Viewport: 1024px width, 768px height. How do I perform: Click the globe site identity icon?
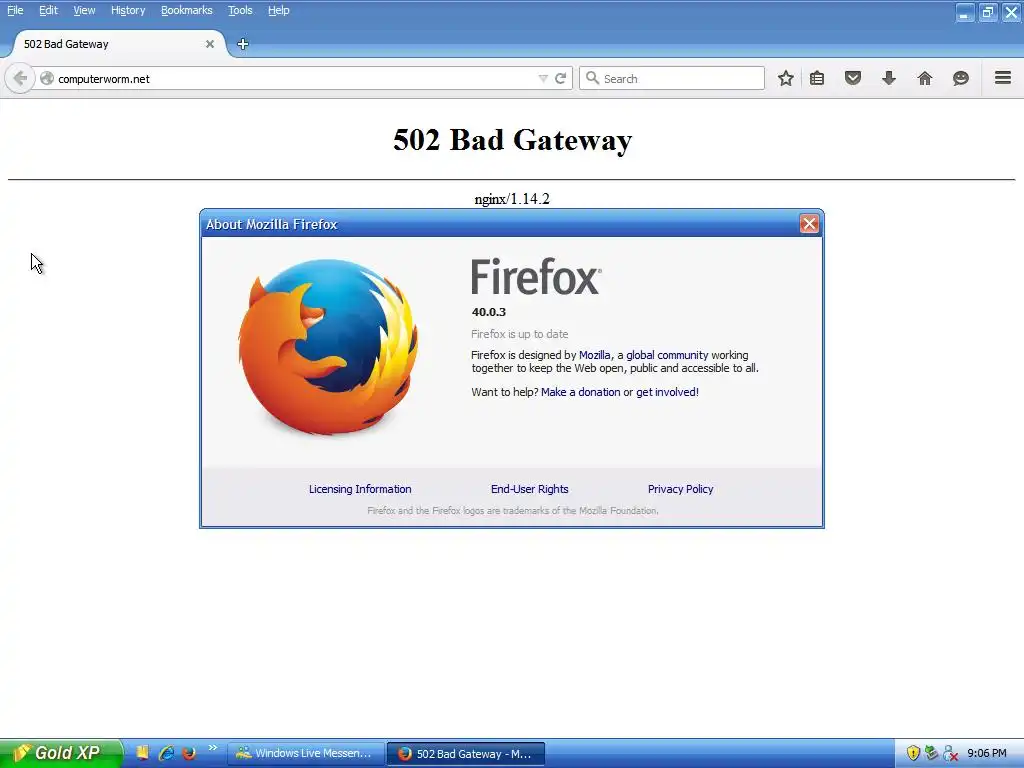[x=47, y=78]
